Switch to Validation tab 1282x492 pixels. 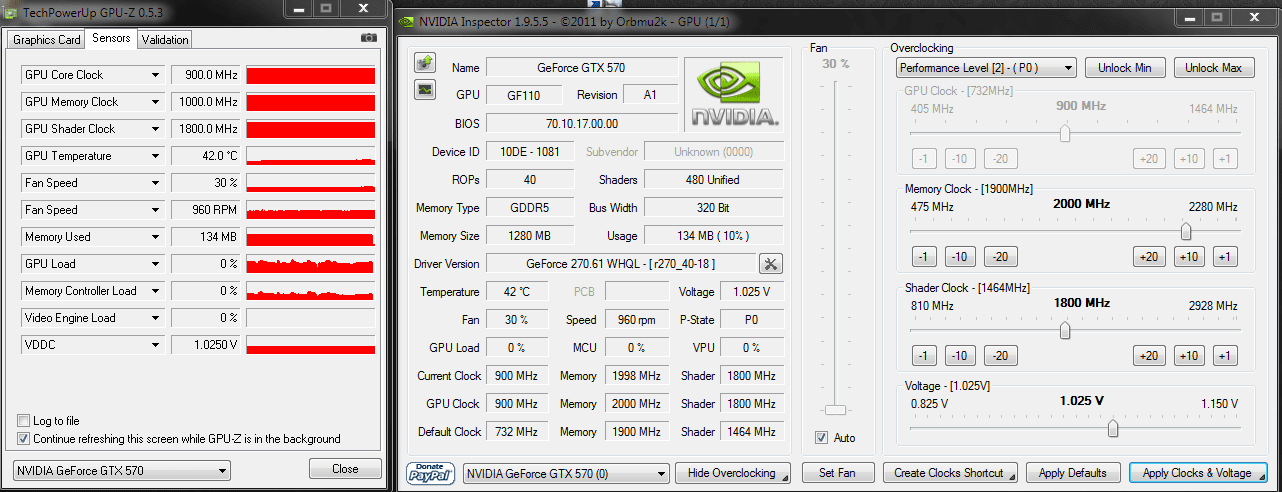coord(164,40)
